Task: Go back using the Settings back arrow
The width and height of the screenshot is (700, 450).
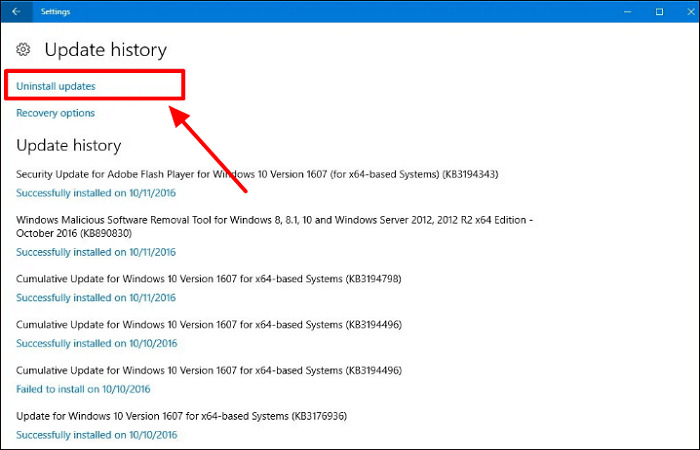Action: pos(16,11)
